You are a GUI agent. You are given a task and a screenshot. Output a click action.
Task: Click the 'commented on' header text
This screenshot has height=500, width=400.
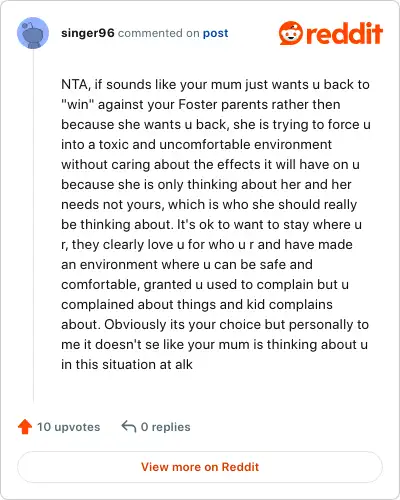[159, 33]
